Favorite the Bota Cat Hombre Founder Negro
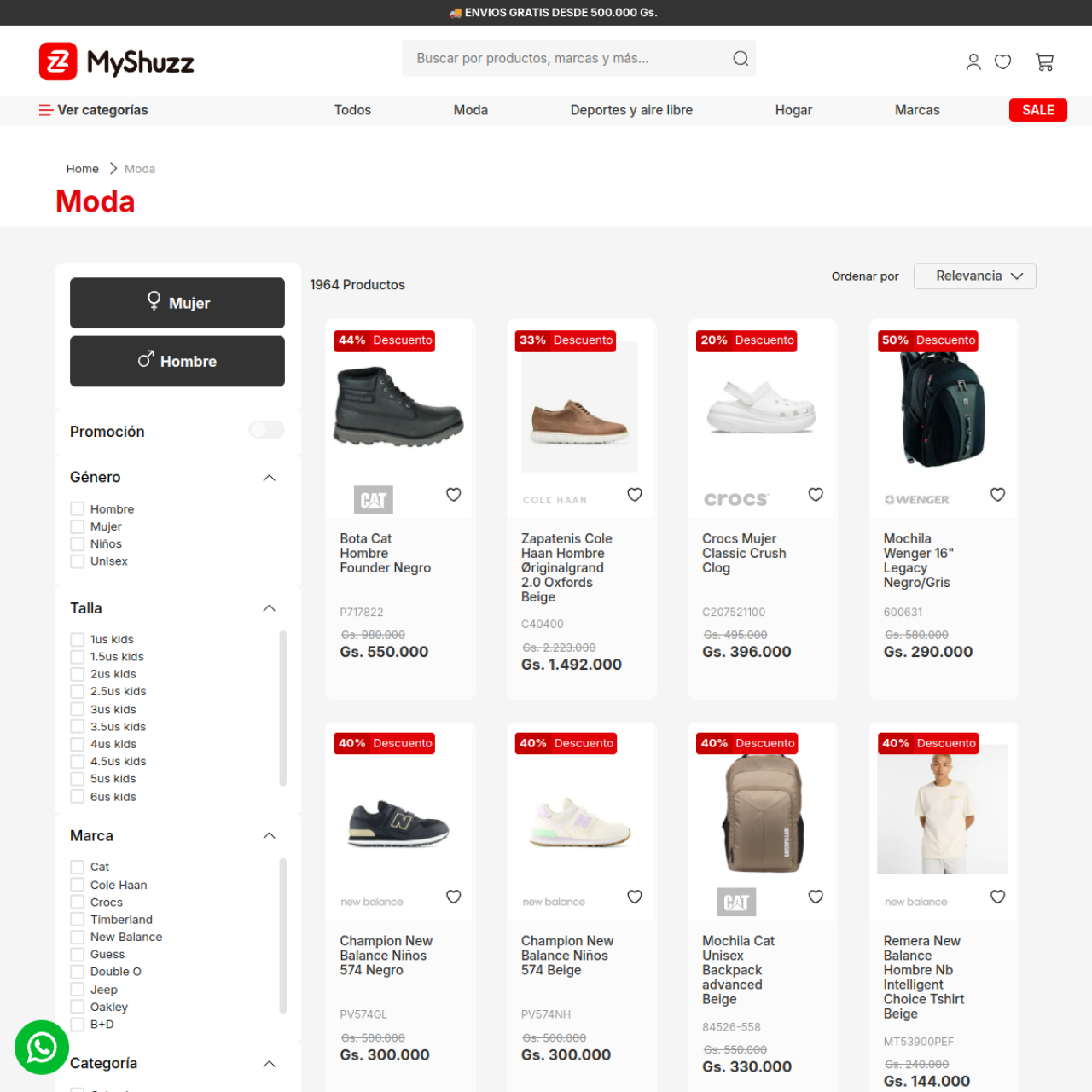 pos(454,495)
